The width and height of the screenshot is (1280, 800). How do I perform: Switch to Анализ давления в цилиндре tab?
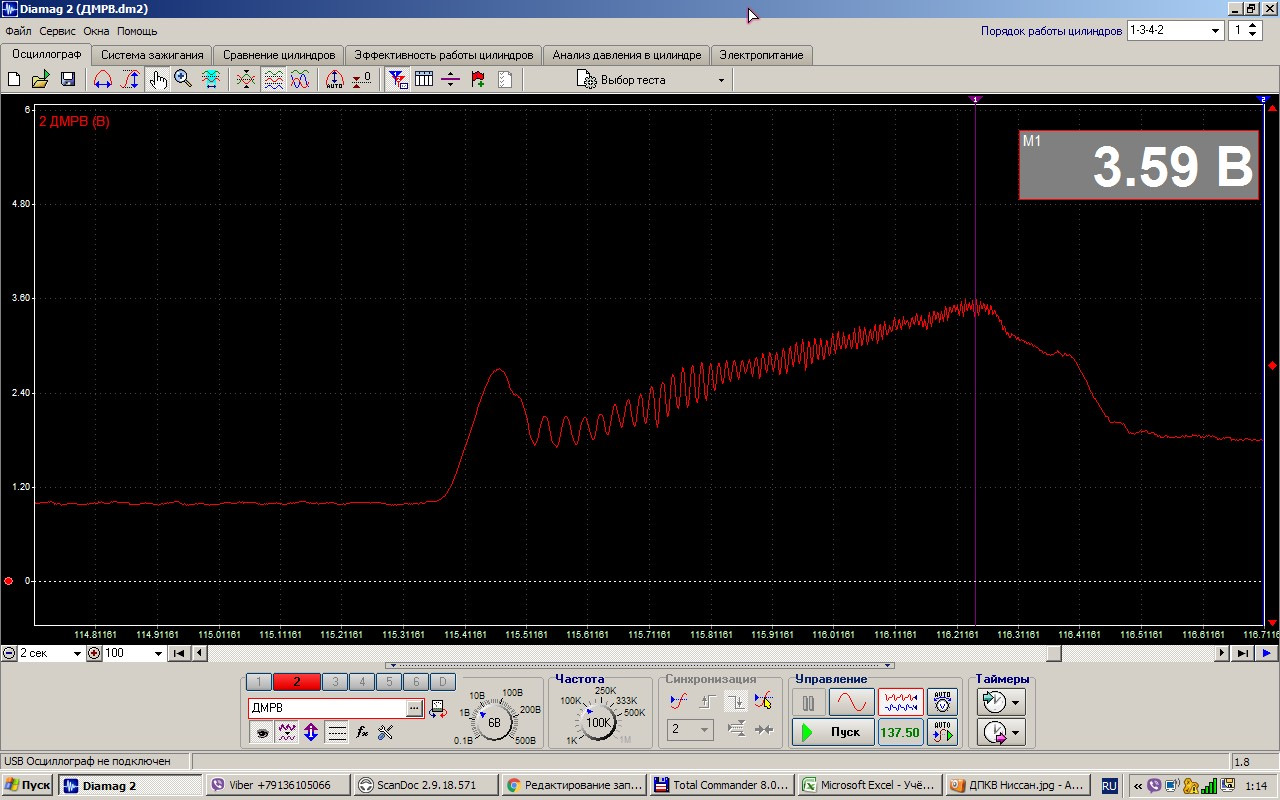627,55
